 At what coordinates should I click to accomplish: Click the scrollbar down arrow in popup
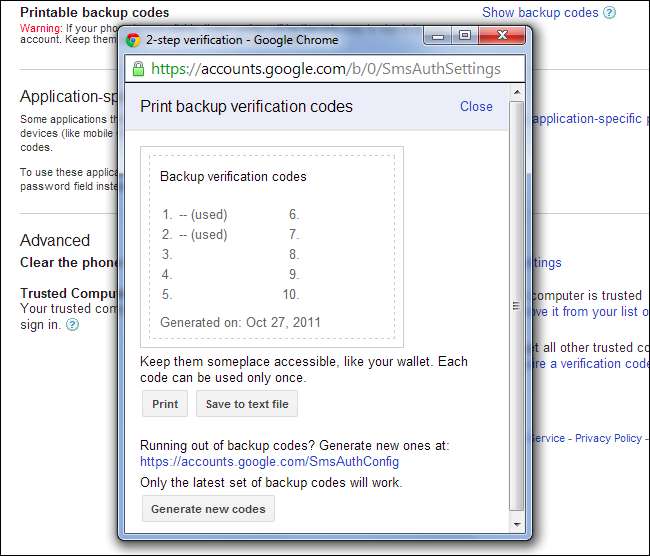click(517, 524)
